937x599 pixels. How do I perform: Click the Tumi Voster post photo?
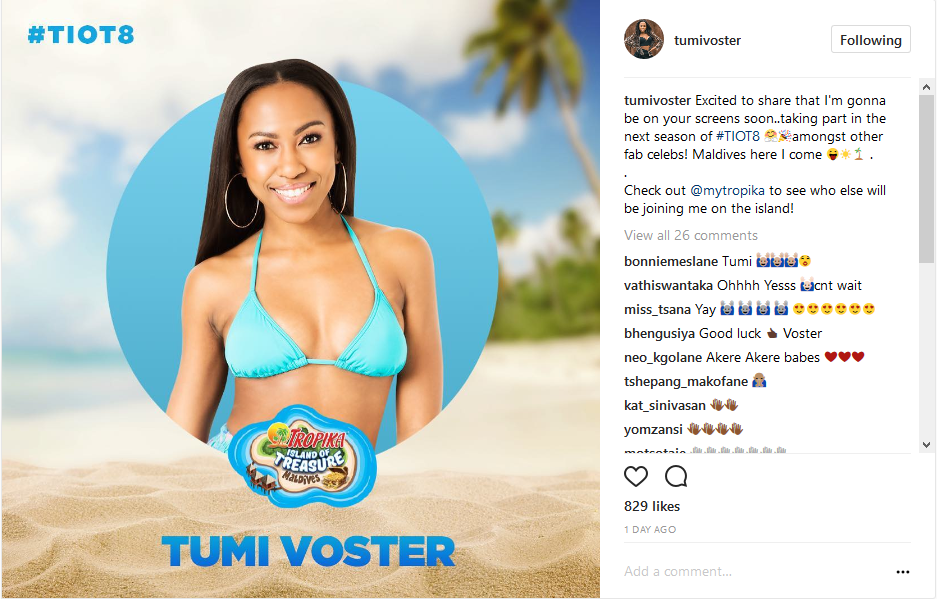coord(301,299)
